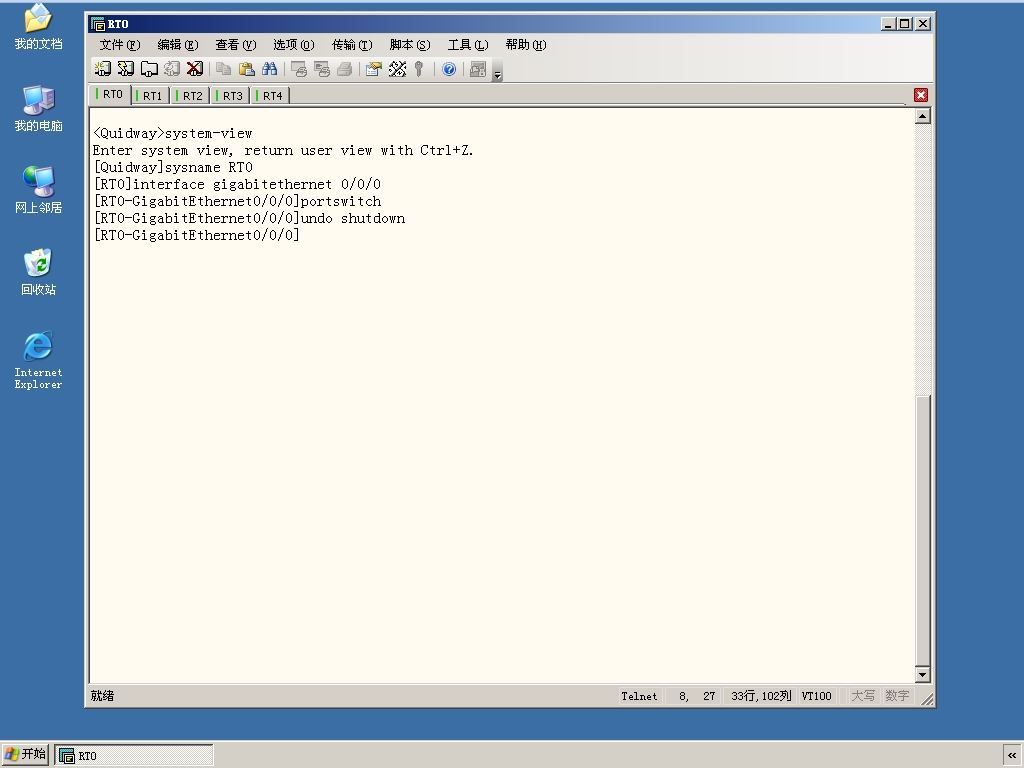Open Session Options toolbar icon

pyautogui.click(x=374, y=69)
